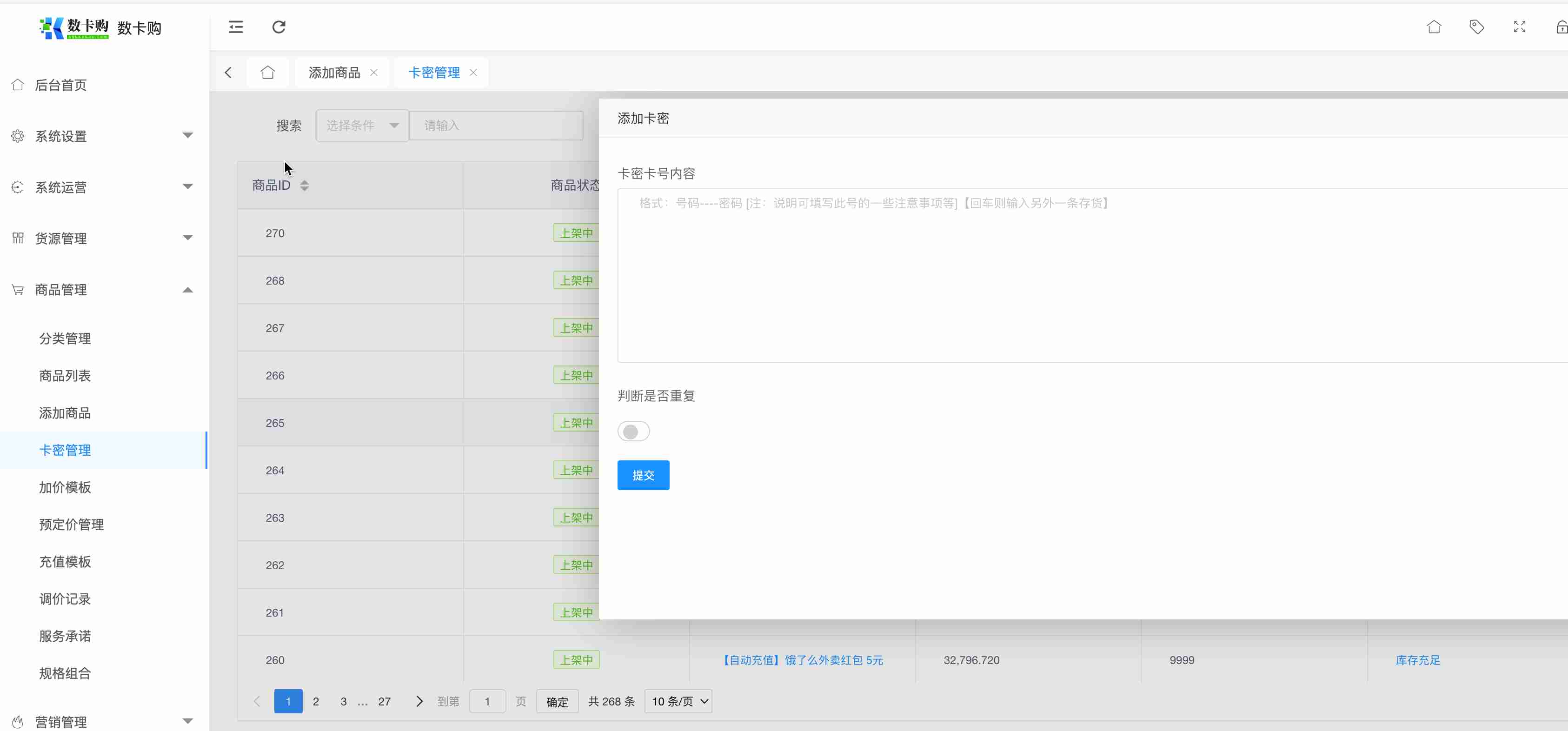
Task: Toggle the 判断是否重复 switch
Action: pyautogui.click(x=633, y=432)
